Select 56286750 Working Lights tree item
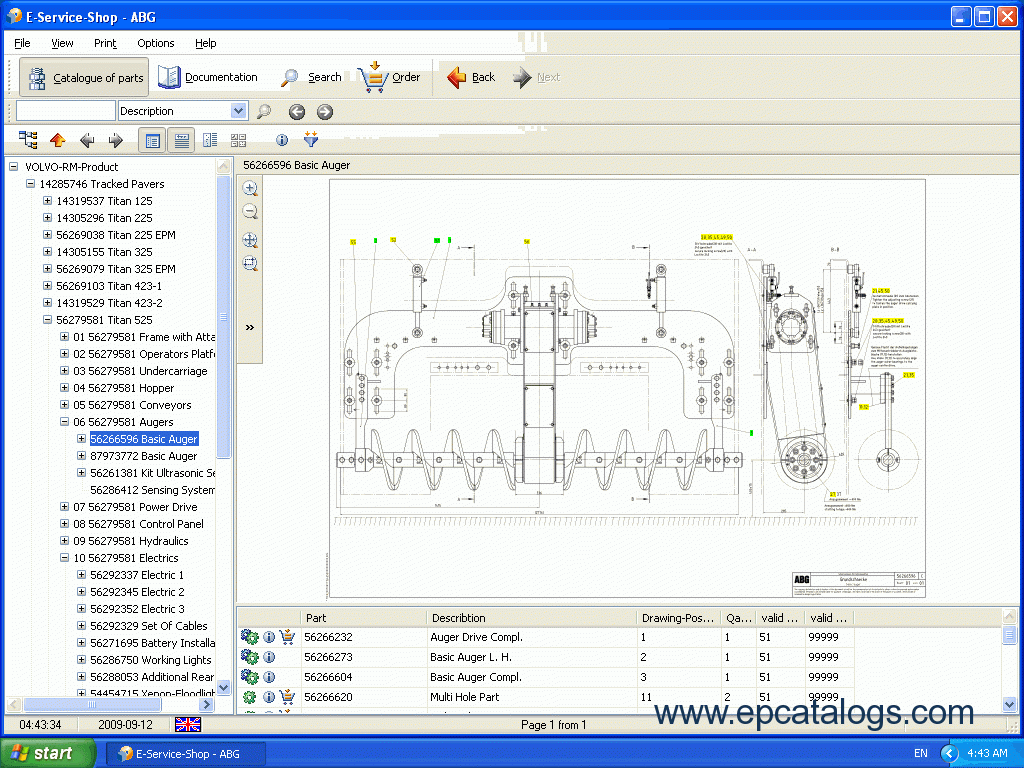 coord(151,660)
